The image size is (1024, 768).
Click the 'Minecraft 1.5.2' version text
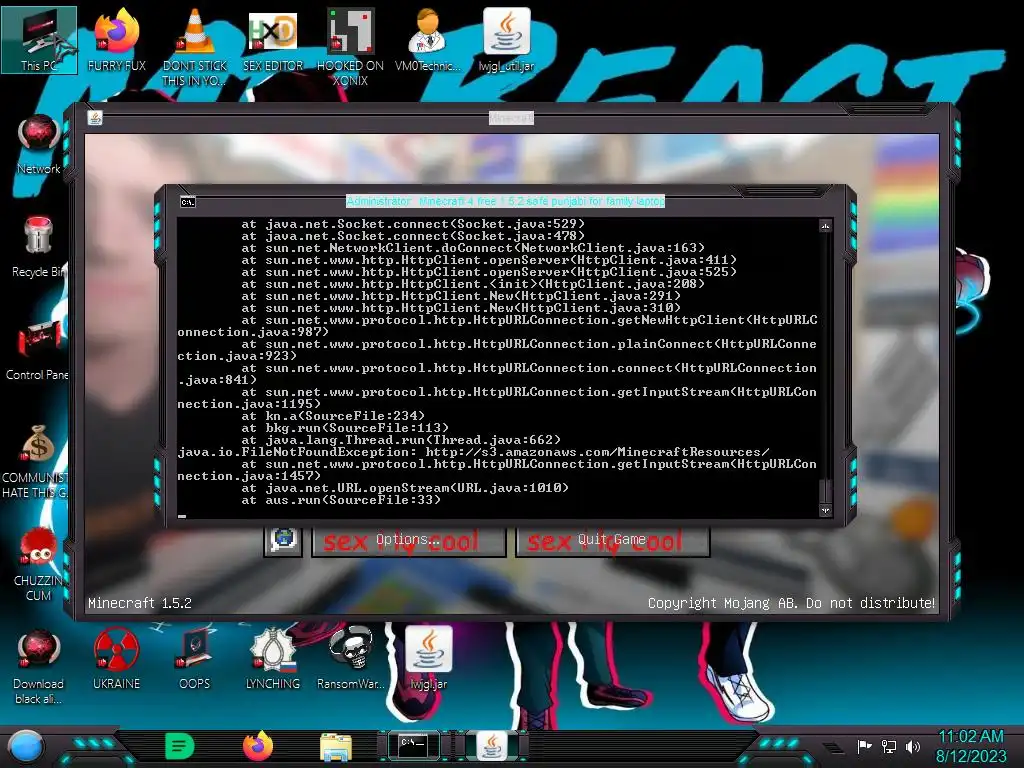(140, 603)
